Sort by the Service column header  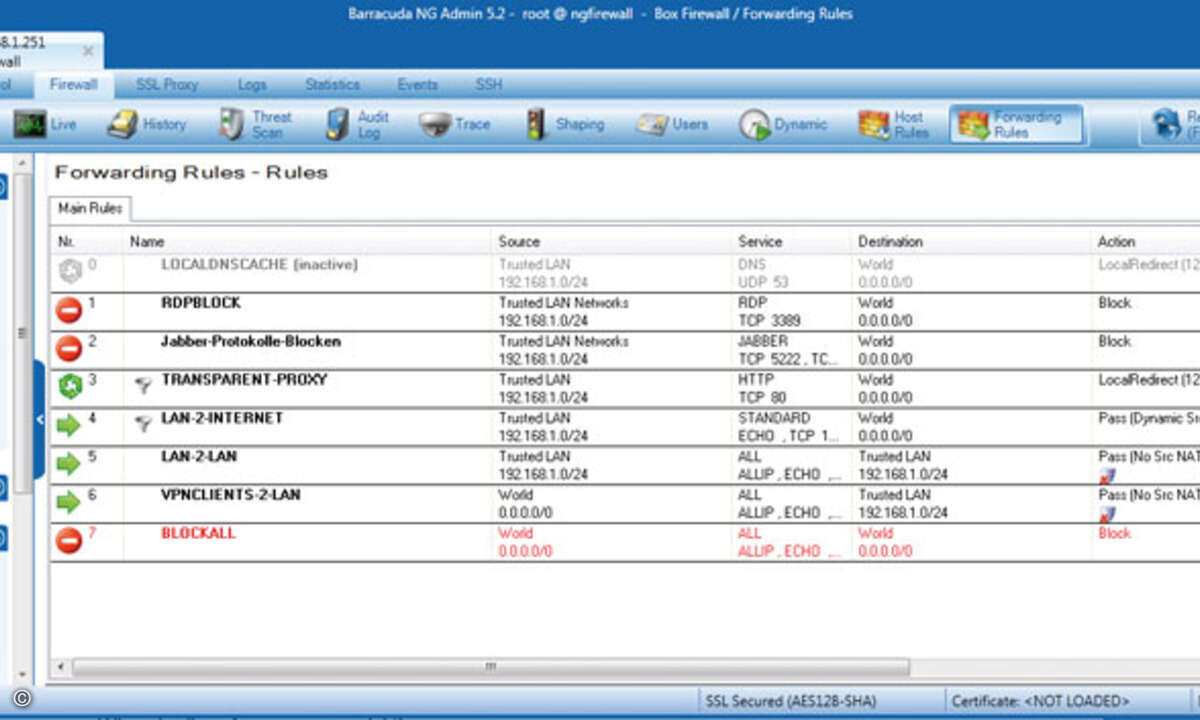point(790,241)
